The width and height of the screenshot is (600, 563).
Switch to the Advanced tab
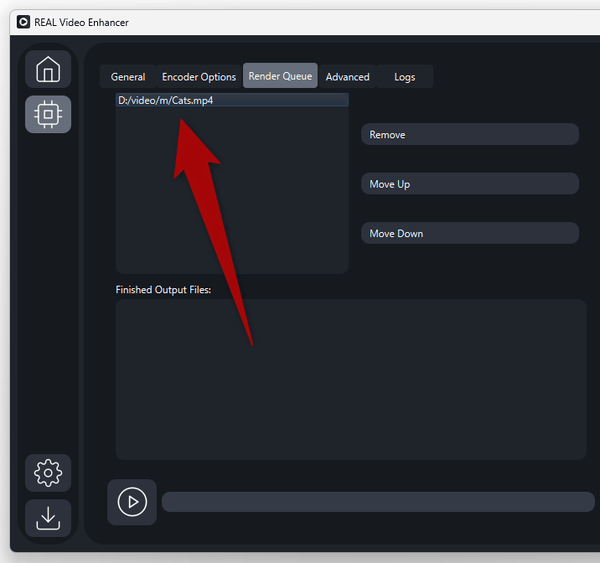(x=347, y=77)
